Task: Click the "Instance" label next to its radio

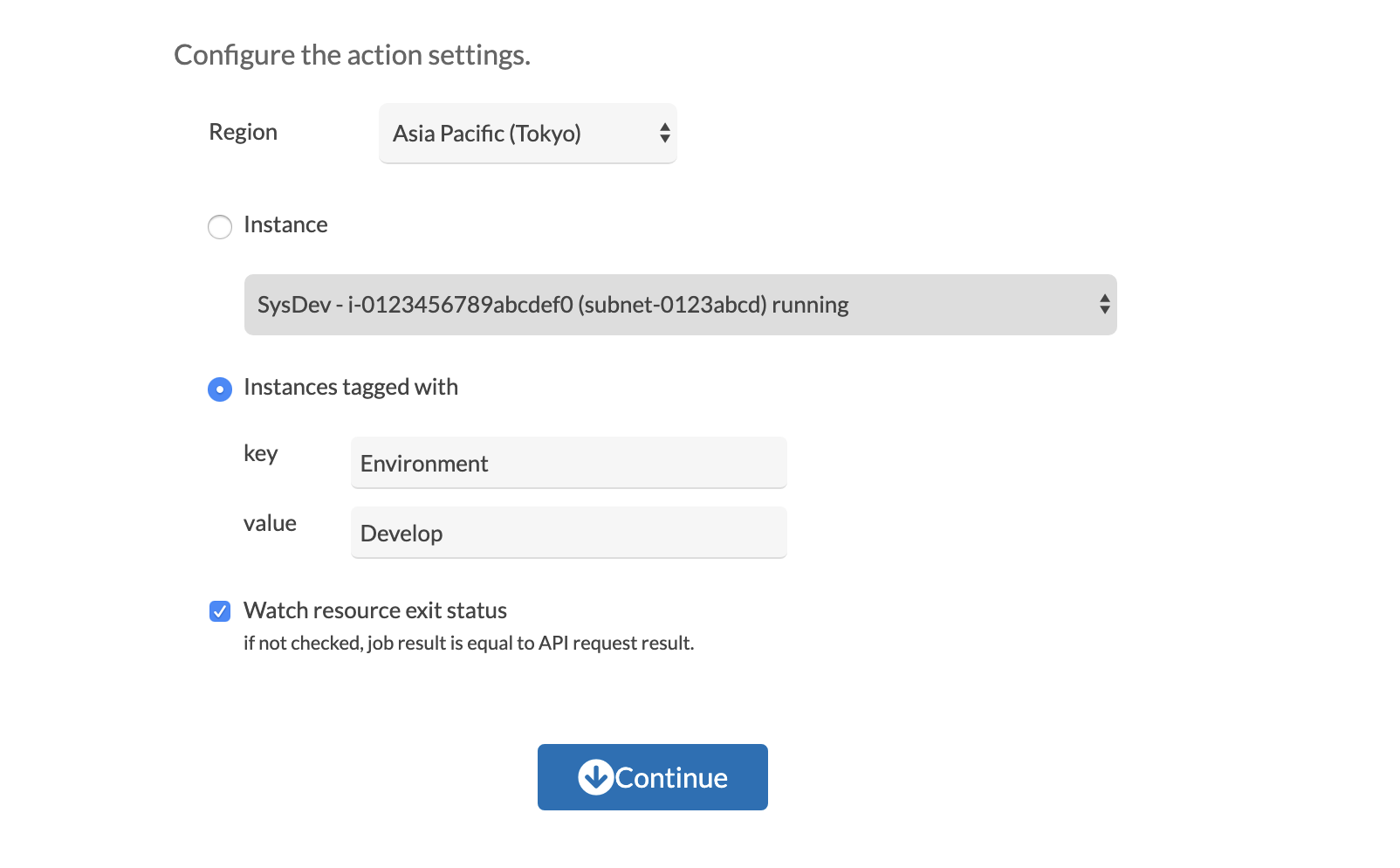Action: (286, 225)
